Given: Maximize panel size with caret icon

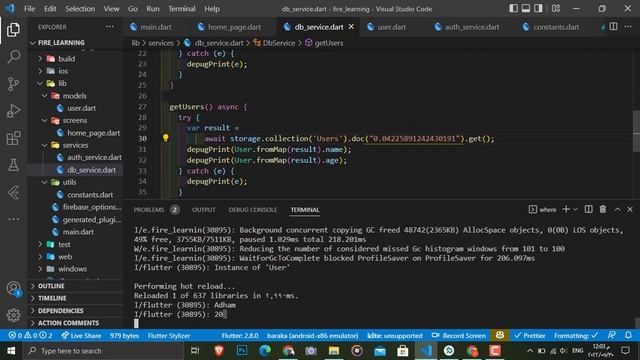Looking at the screenshot, I should pos(618,209).
